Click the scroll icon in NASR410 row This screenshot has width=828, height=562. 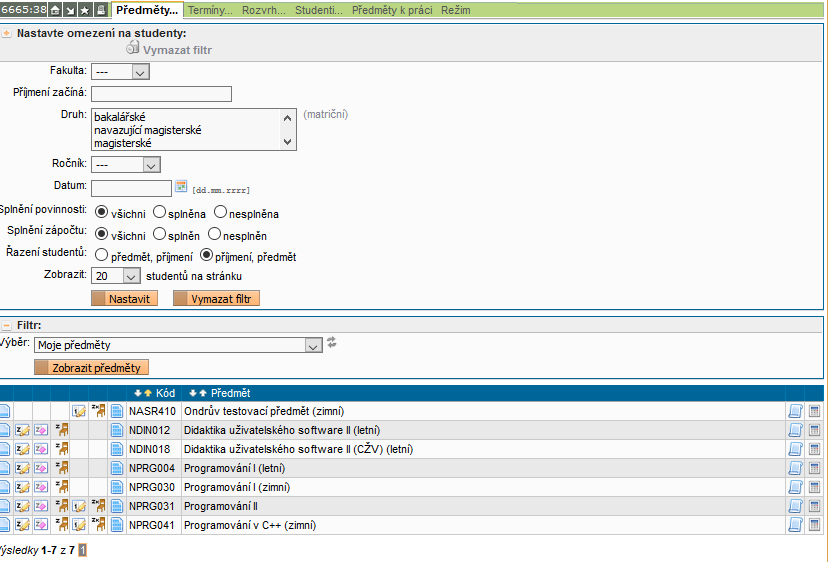click(x=796, y=411)
